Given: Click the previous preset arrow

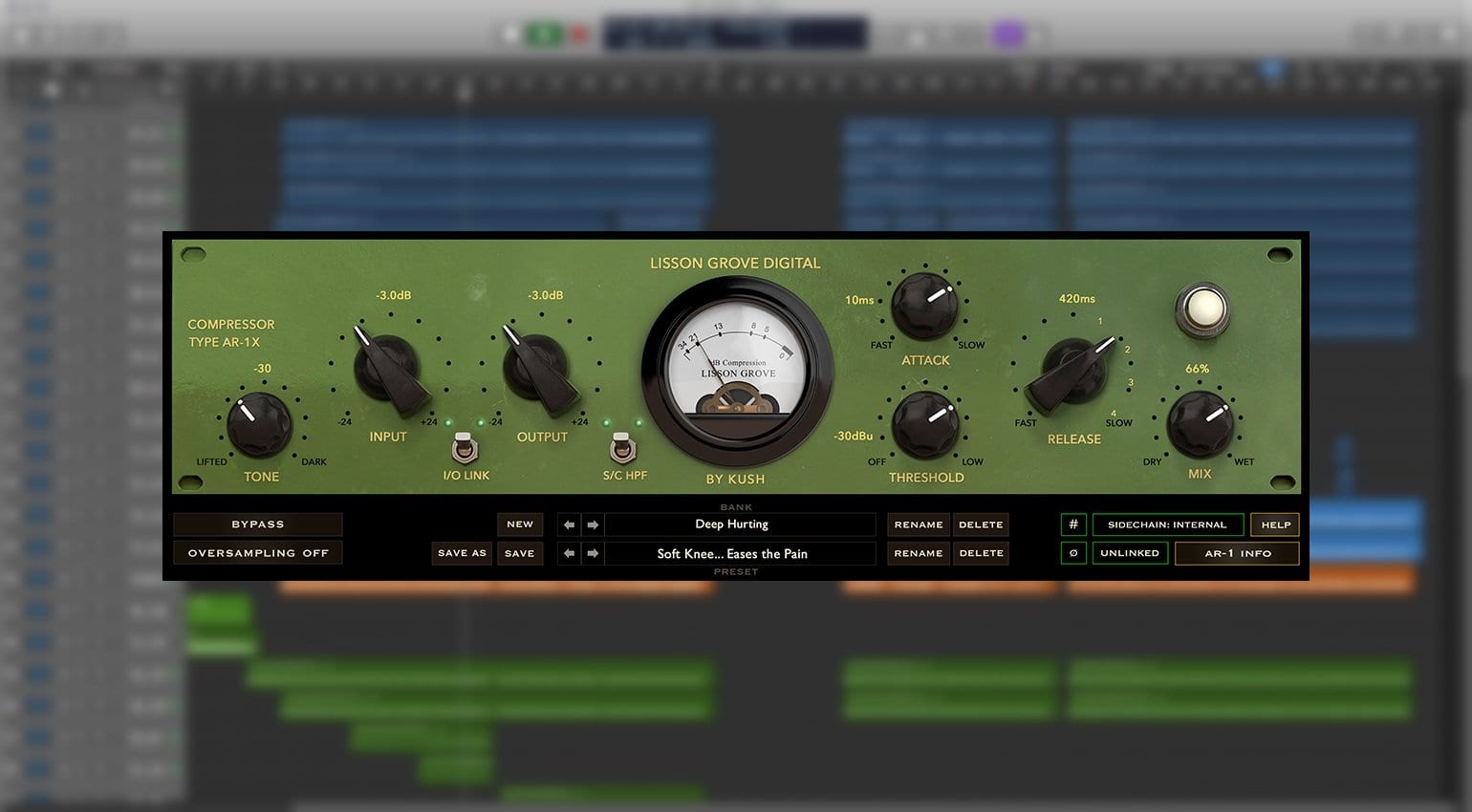Looking at the screenshot, I should (x=569, y=553).
